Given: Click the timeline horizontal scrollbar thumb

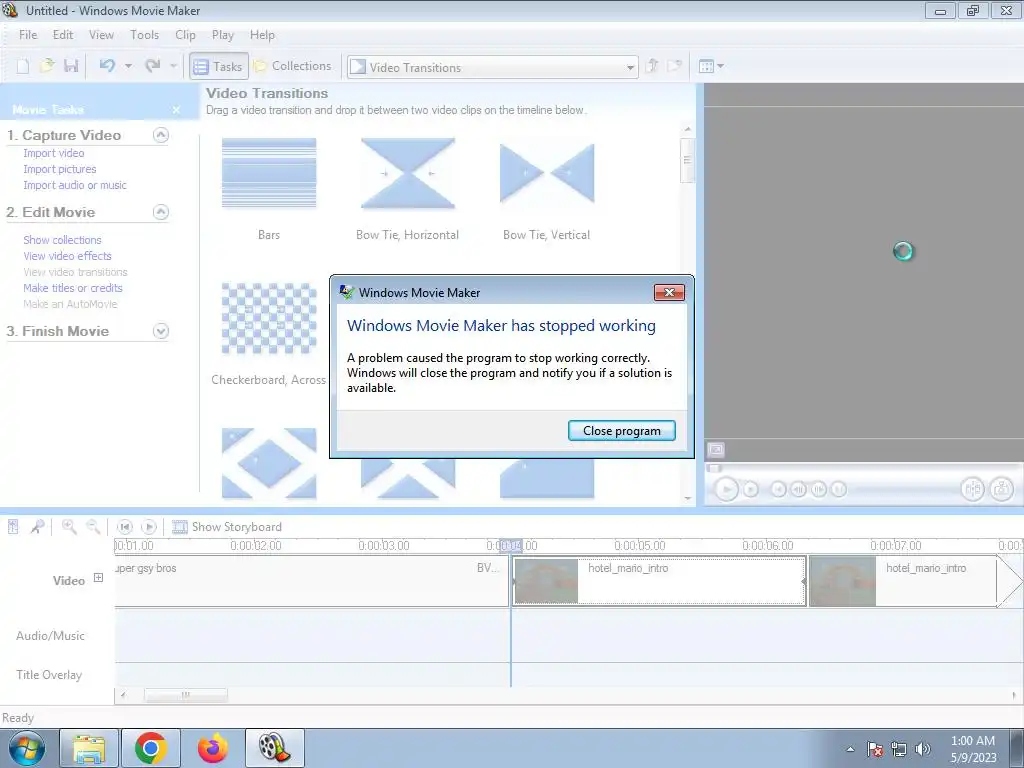Looking at the screenshot, I should (185, 695).
